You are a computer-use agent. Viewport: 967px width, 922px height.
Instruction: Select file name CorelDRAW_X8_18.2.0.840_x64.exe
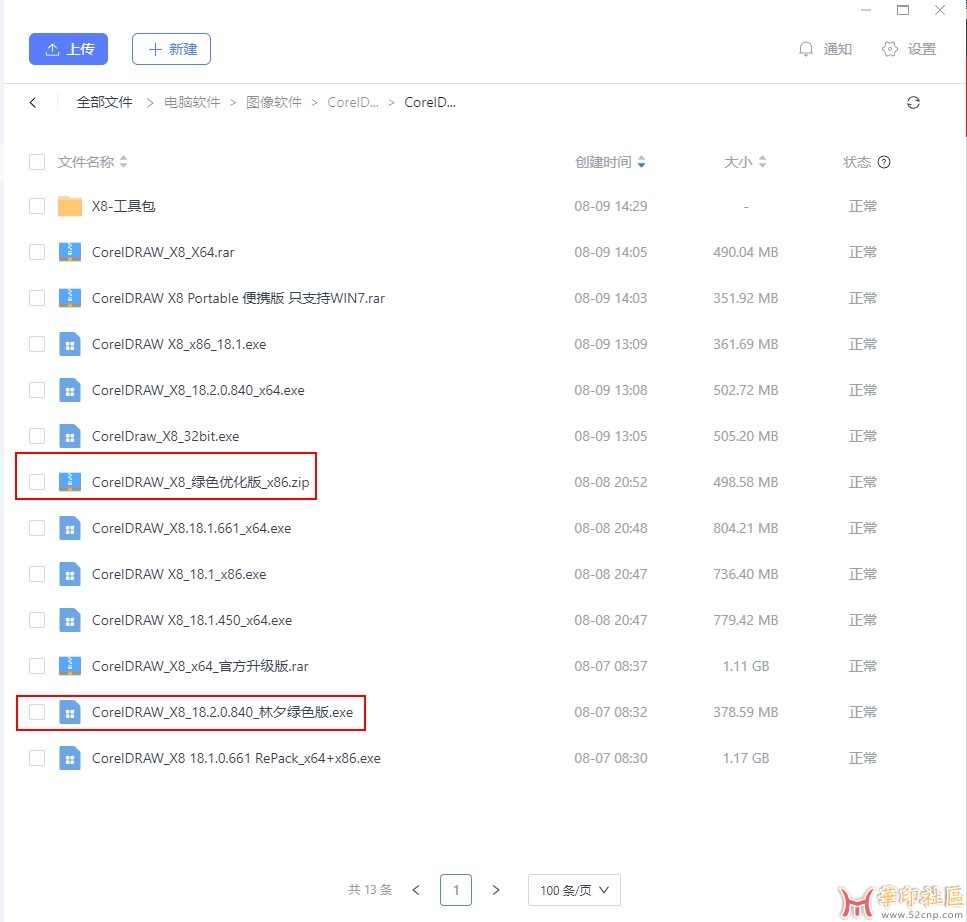click(198, 390)
